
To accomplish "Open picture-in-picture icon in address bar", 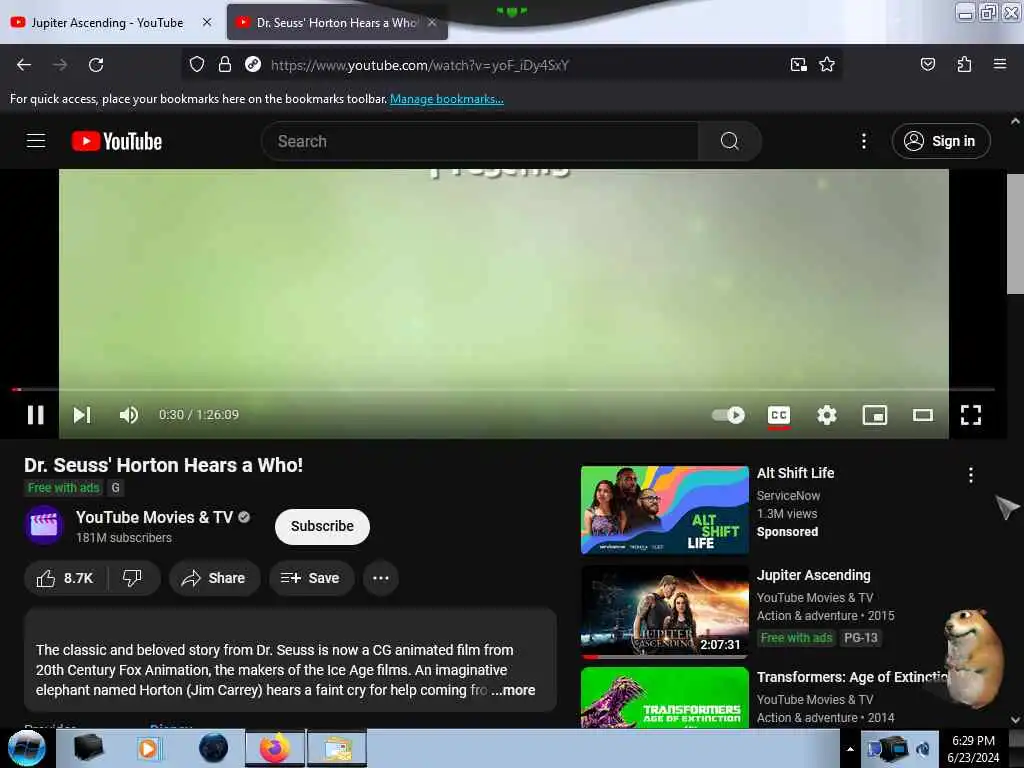I will 798,65.
